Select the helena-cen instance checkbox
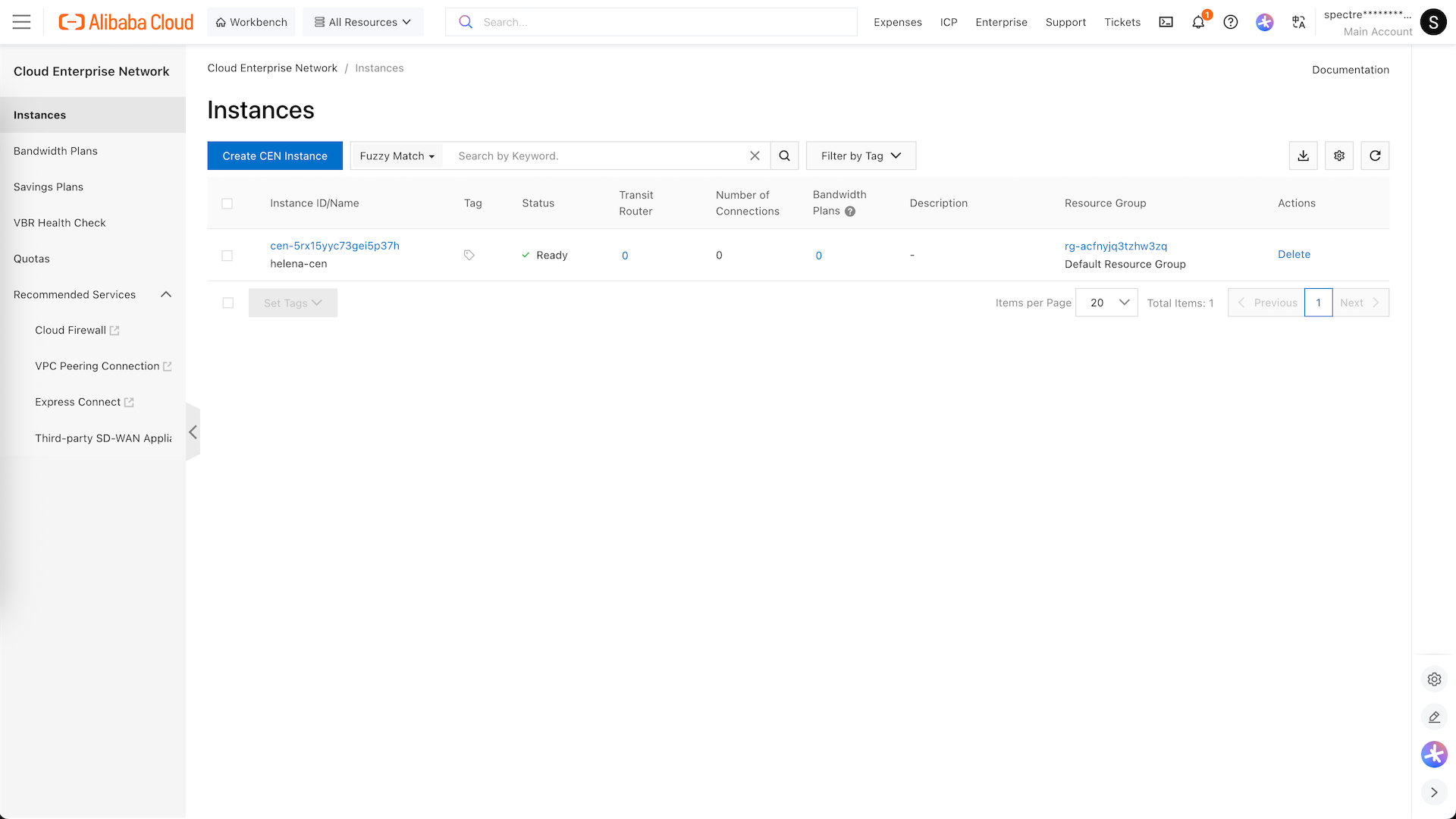 (227, 256)
